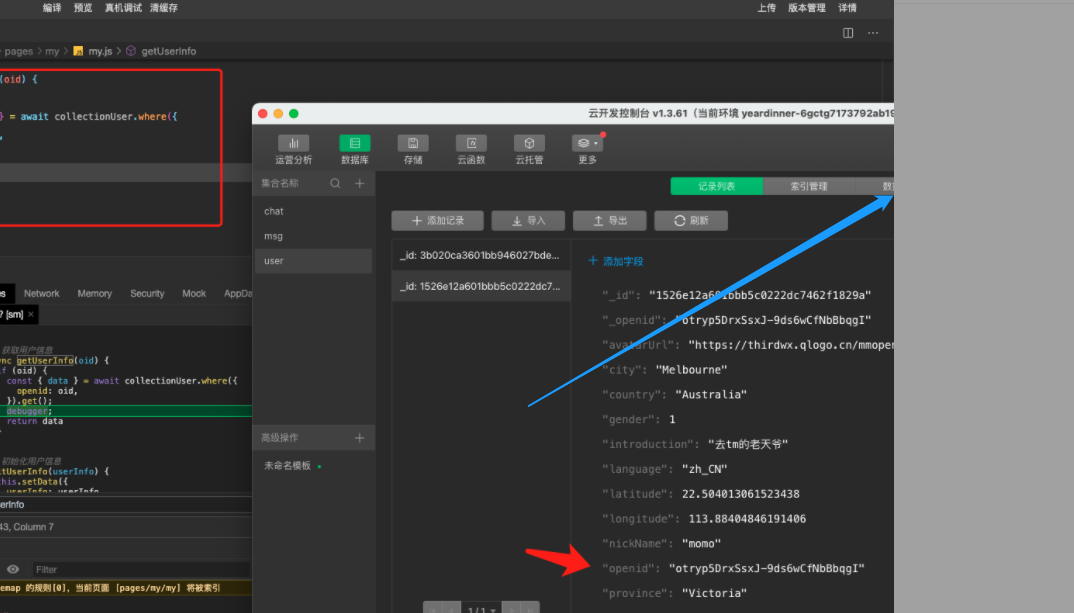Click the introduction value "去tm的老天爷"
The image size is (1074, 613).
pyautogui.click(x=748, y=444)
